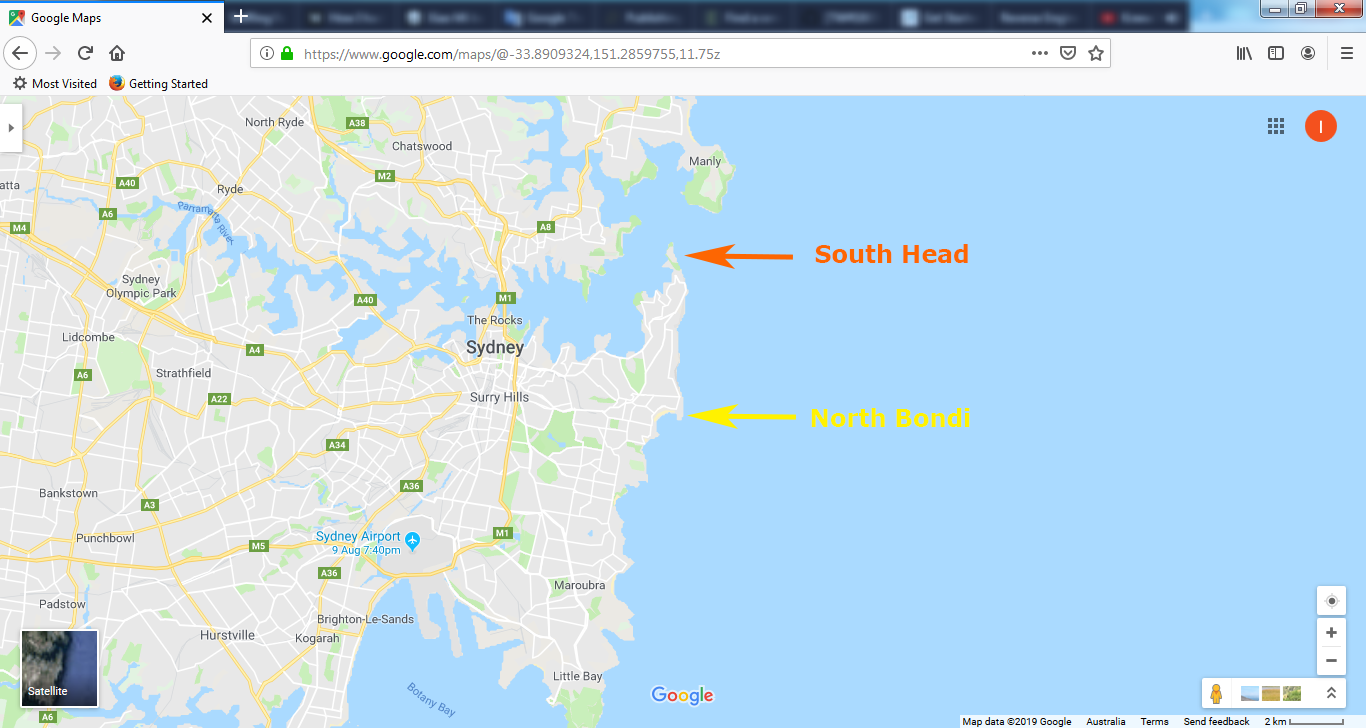Zoom out with the minus button
Viewport: 1366px width, 728px height.
pos(1331,660)
